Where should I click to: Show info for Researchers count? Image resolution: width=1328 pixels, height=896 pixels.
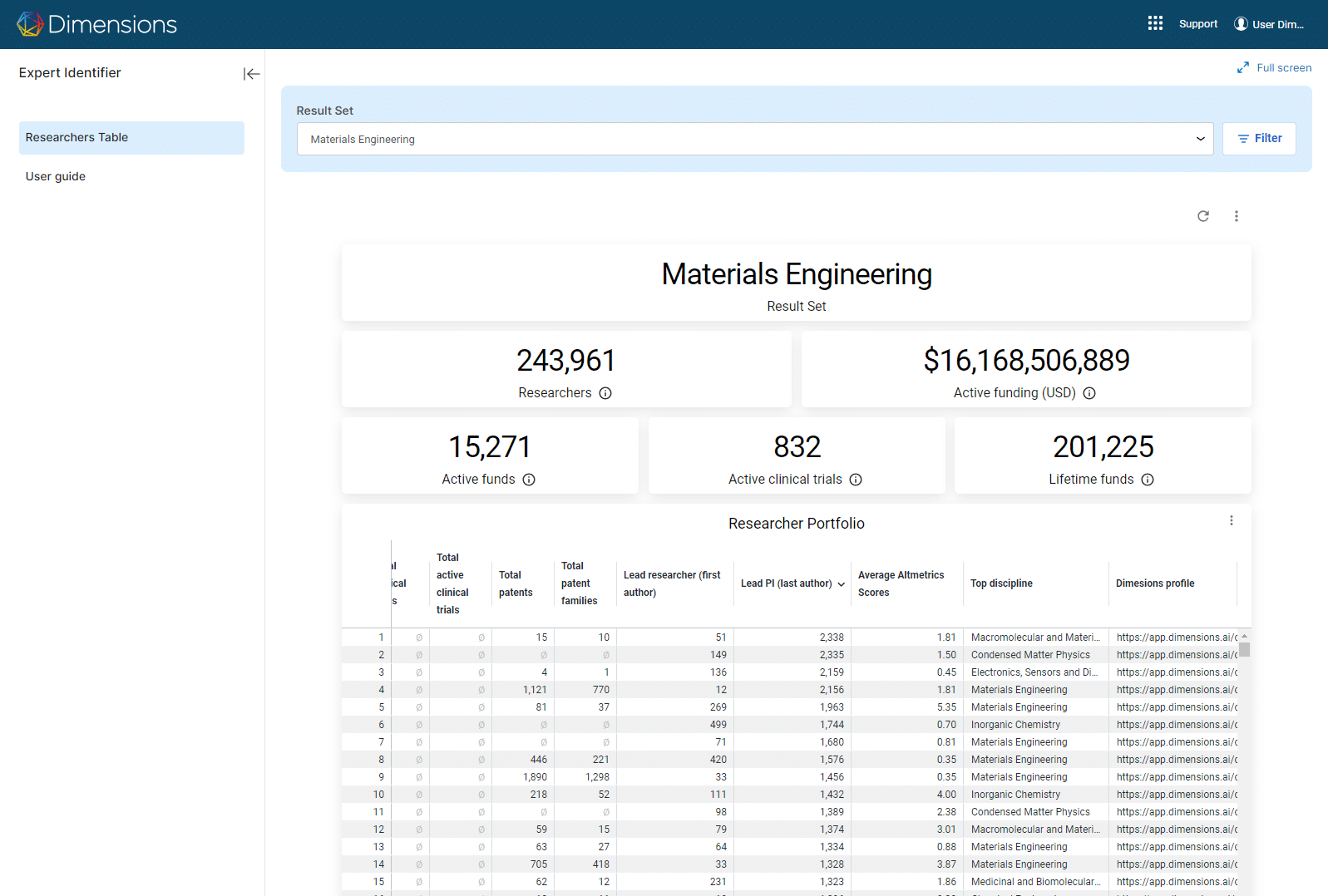click(x=605, y=393)
